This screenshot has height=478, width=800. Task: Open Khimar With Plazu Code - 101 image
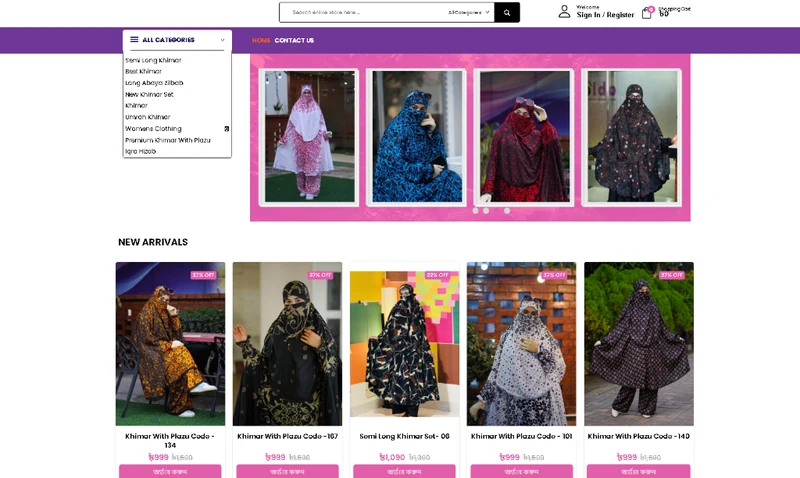[x=521, y=344]
